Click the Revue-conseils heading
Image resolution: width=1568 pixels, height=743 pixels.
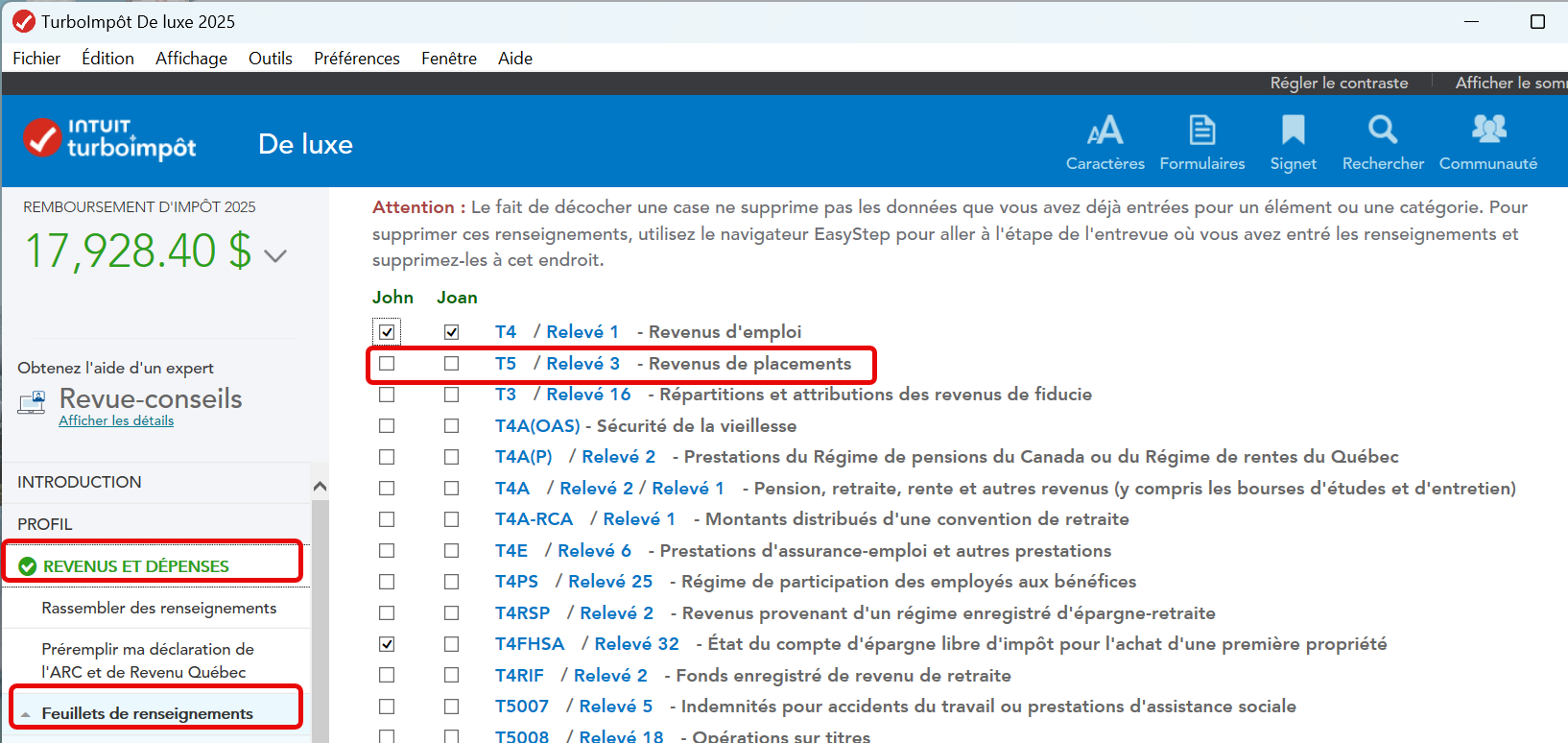coord(151,398)
